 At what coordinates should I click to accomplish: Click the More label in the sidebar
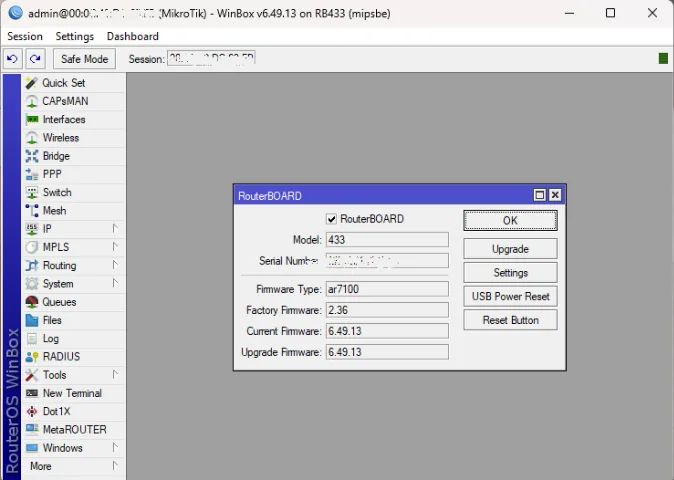click(40, 466)
